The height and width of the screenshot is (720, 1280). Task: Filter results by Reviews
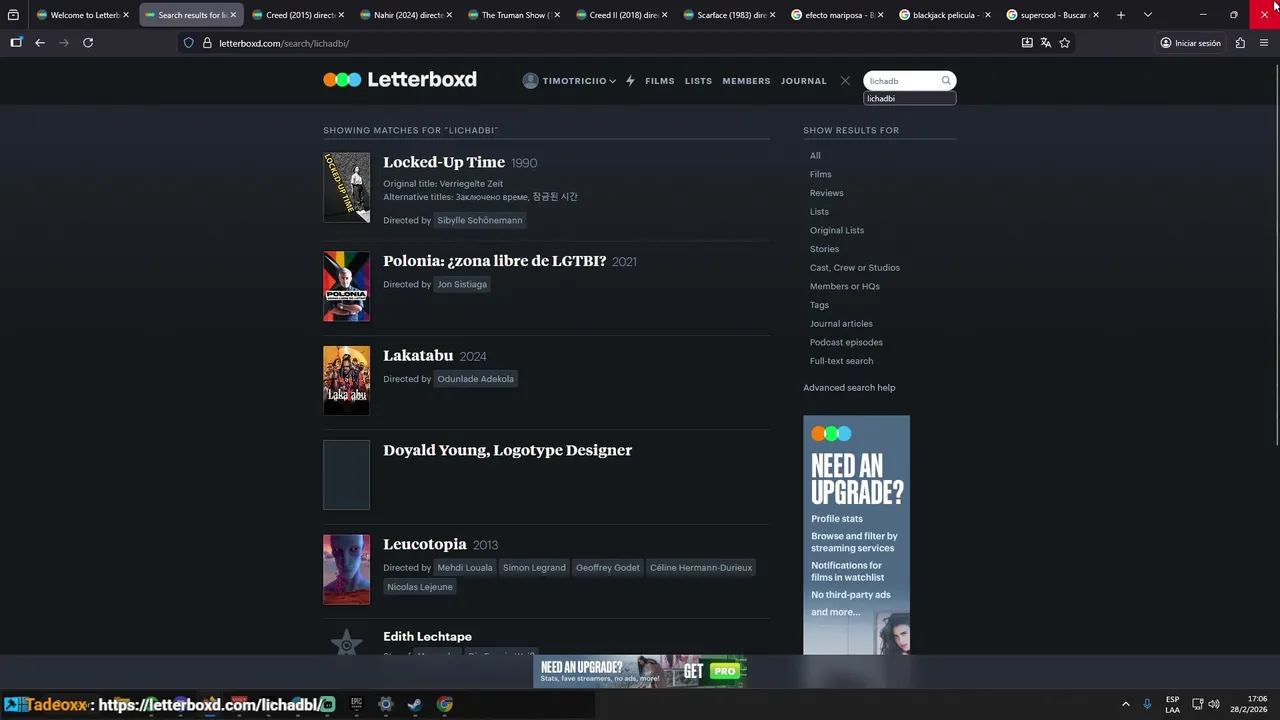pyautogui.click(x=827, y=193)
